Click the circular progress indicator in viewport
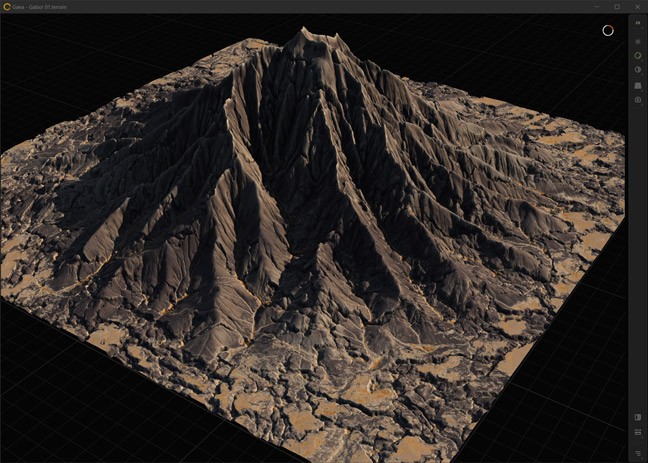Image resolution: width=648 pixels, height=463 pixels. pyautogui.click(x=607, y=30)
